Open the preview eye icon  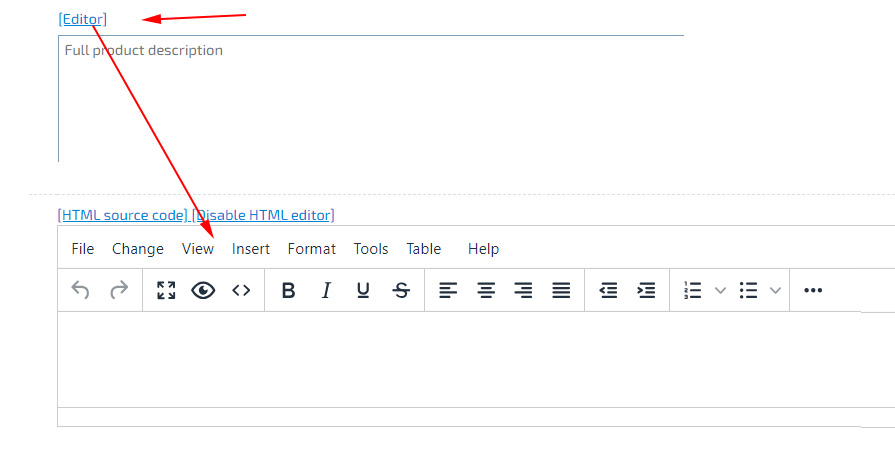[x=203, y=290]
